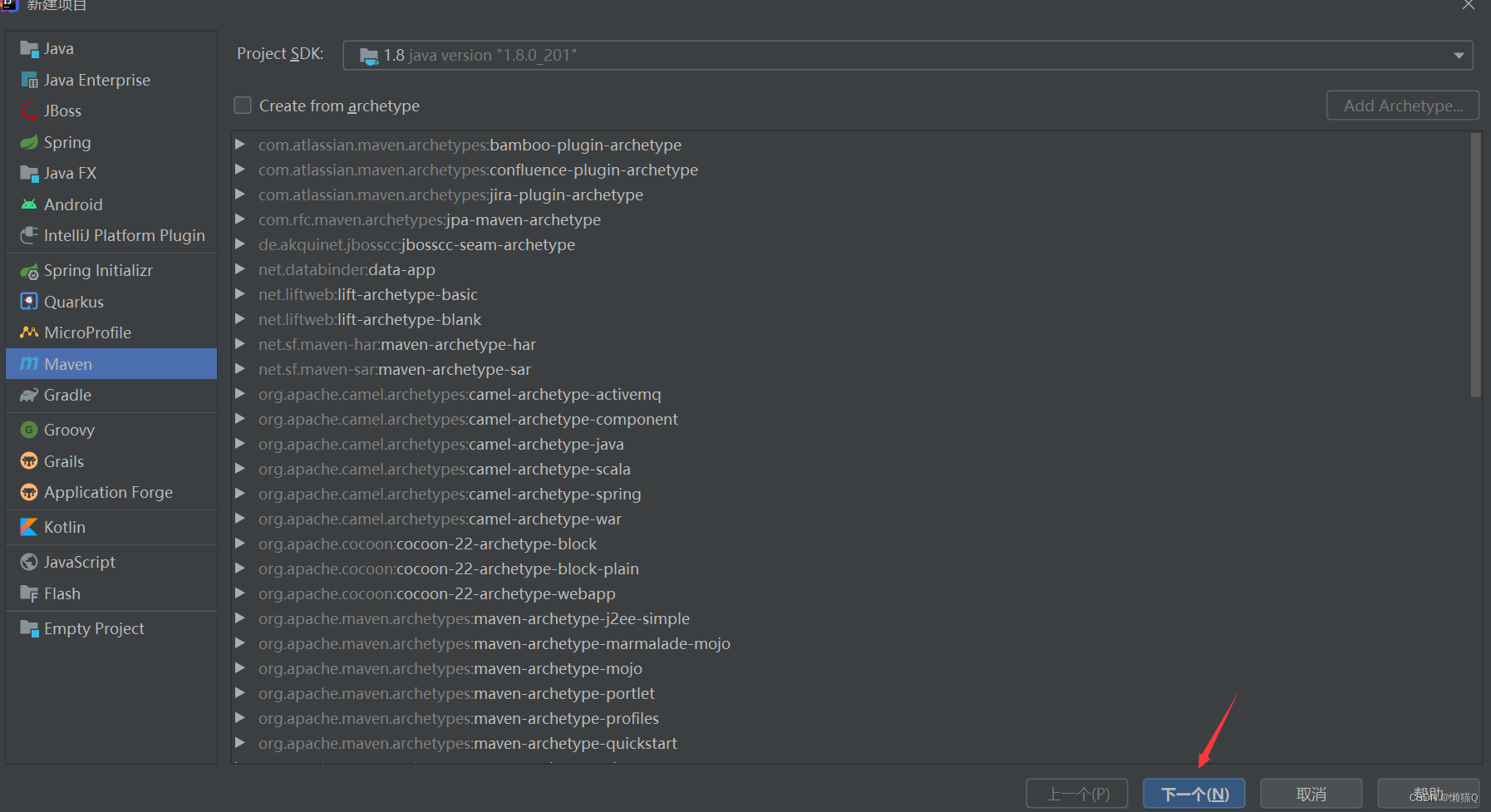The image size is (1491, 812).
Task: Click the JBoss icon in the sidebar
Action: [29, 111]
